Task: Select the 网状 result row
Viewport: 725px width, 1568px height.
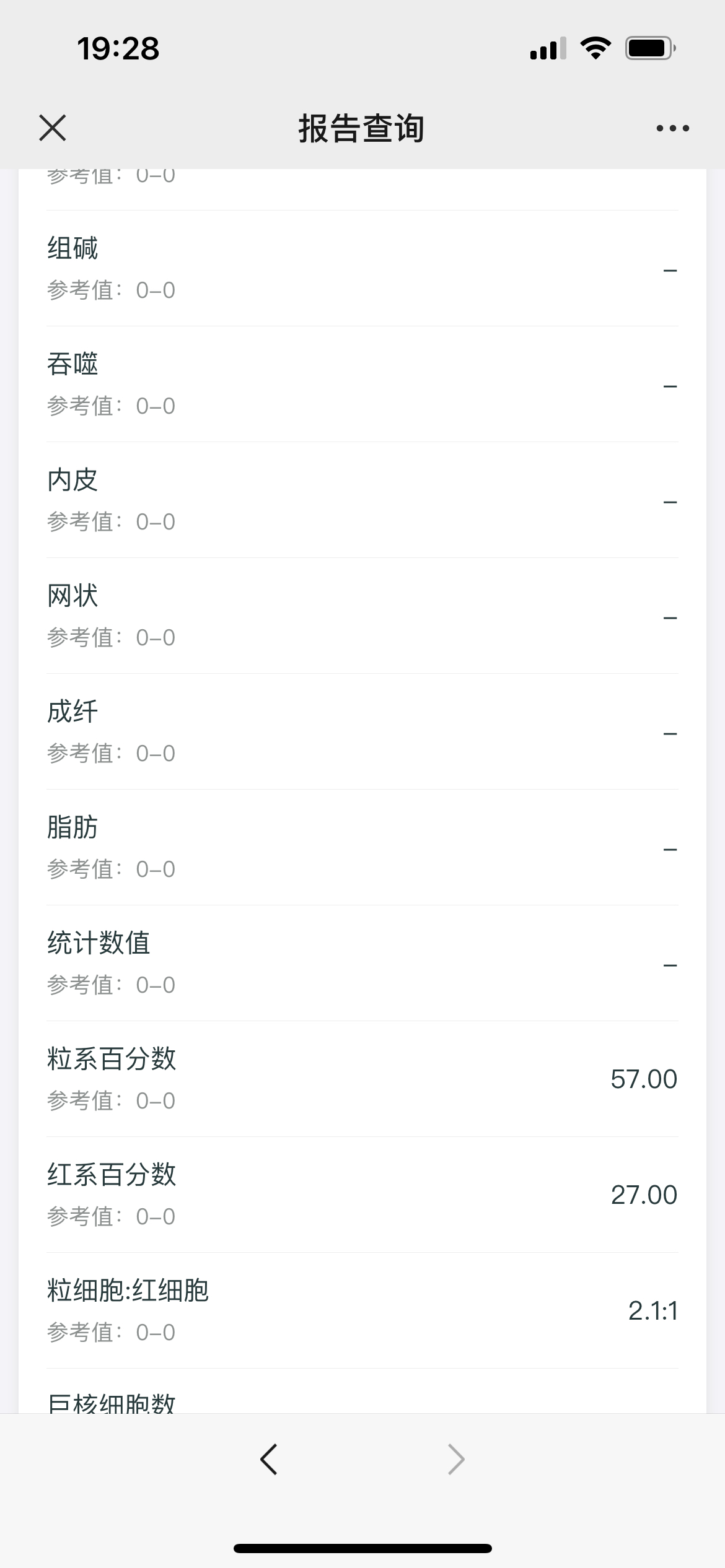Action: coord(362,616)
